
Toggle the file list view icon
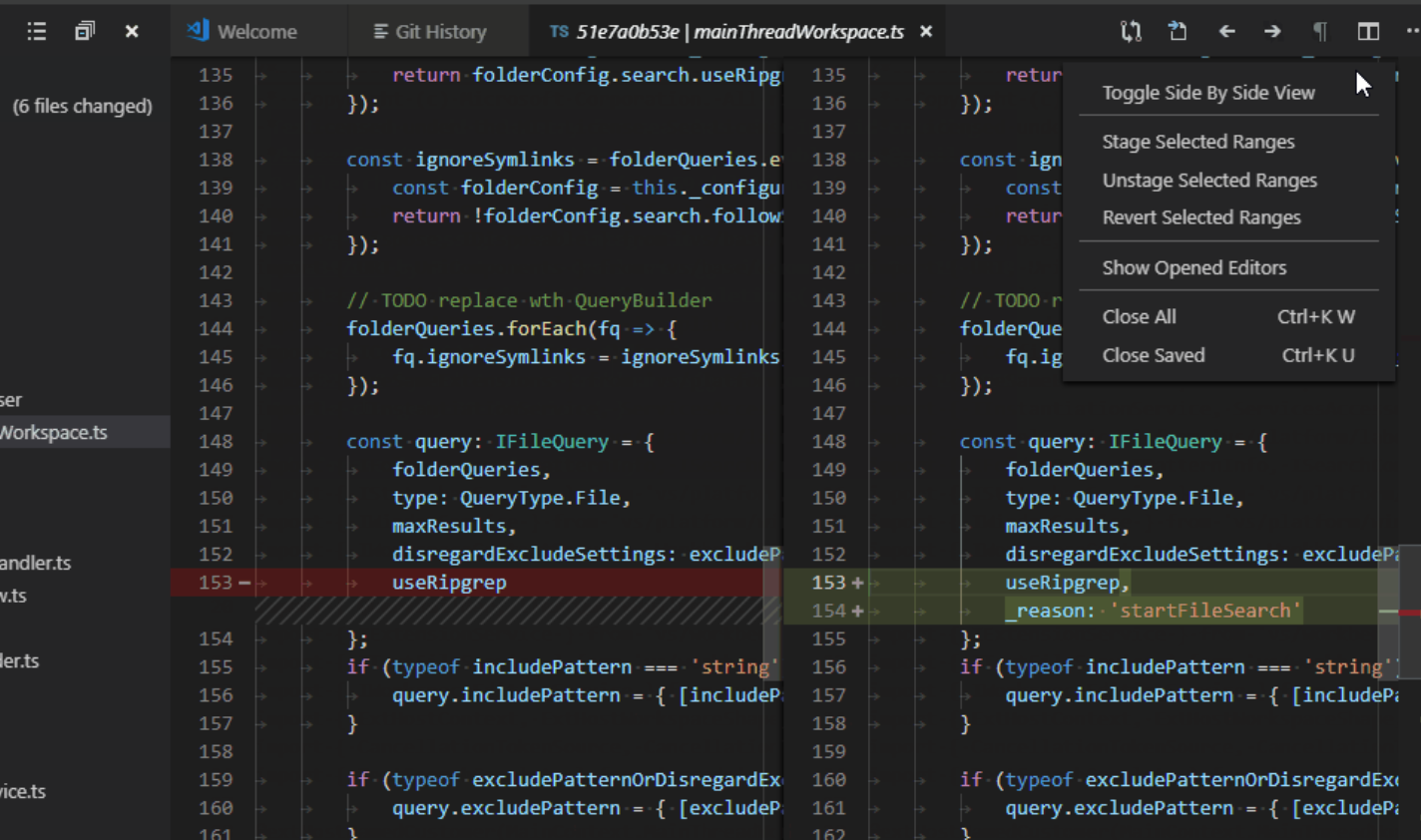37,31
